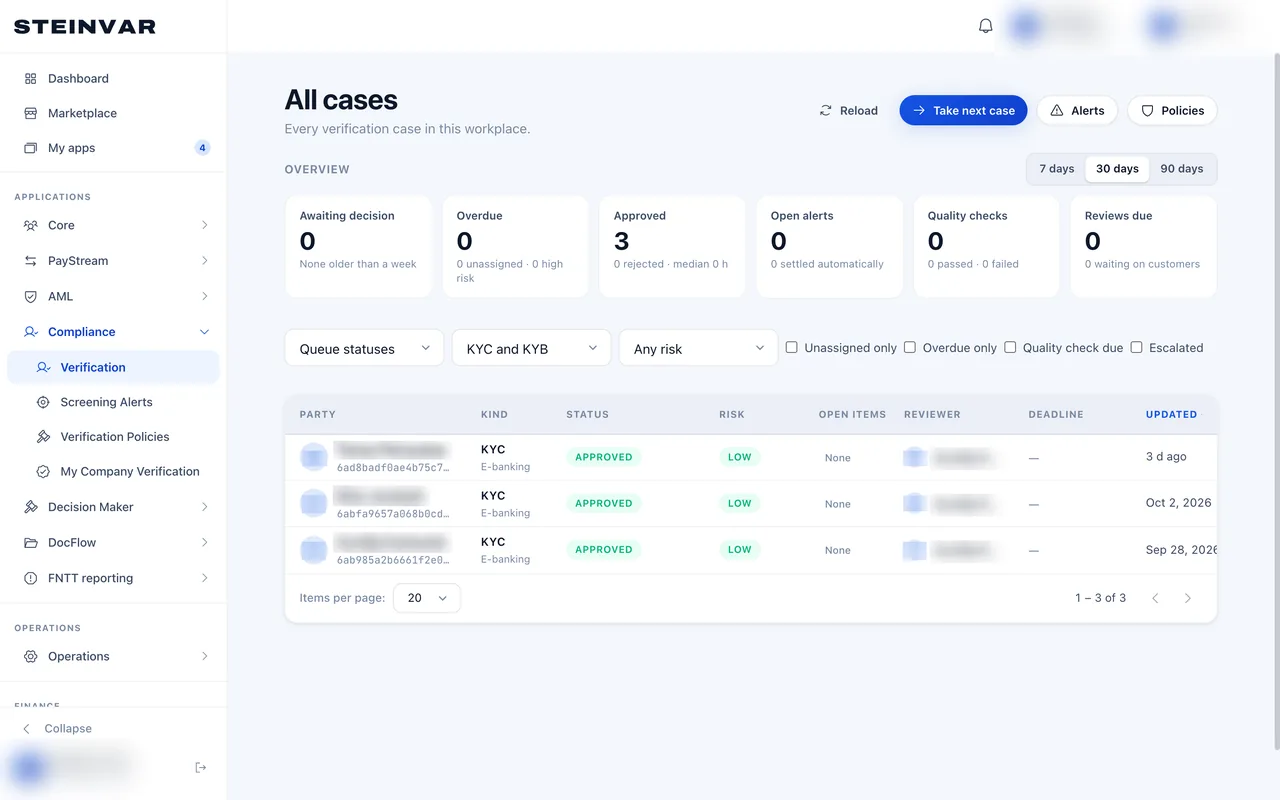Image resolution: width=1280 pixels, height=800 pixels.
Task: Click the DocFlow folder icon
Action: click(x=30, y=542)
